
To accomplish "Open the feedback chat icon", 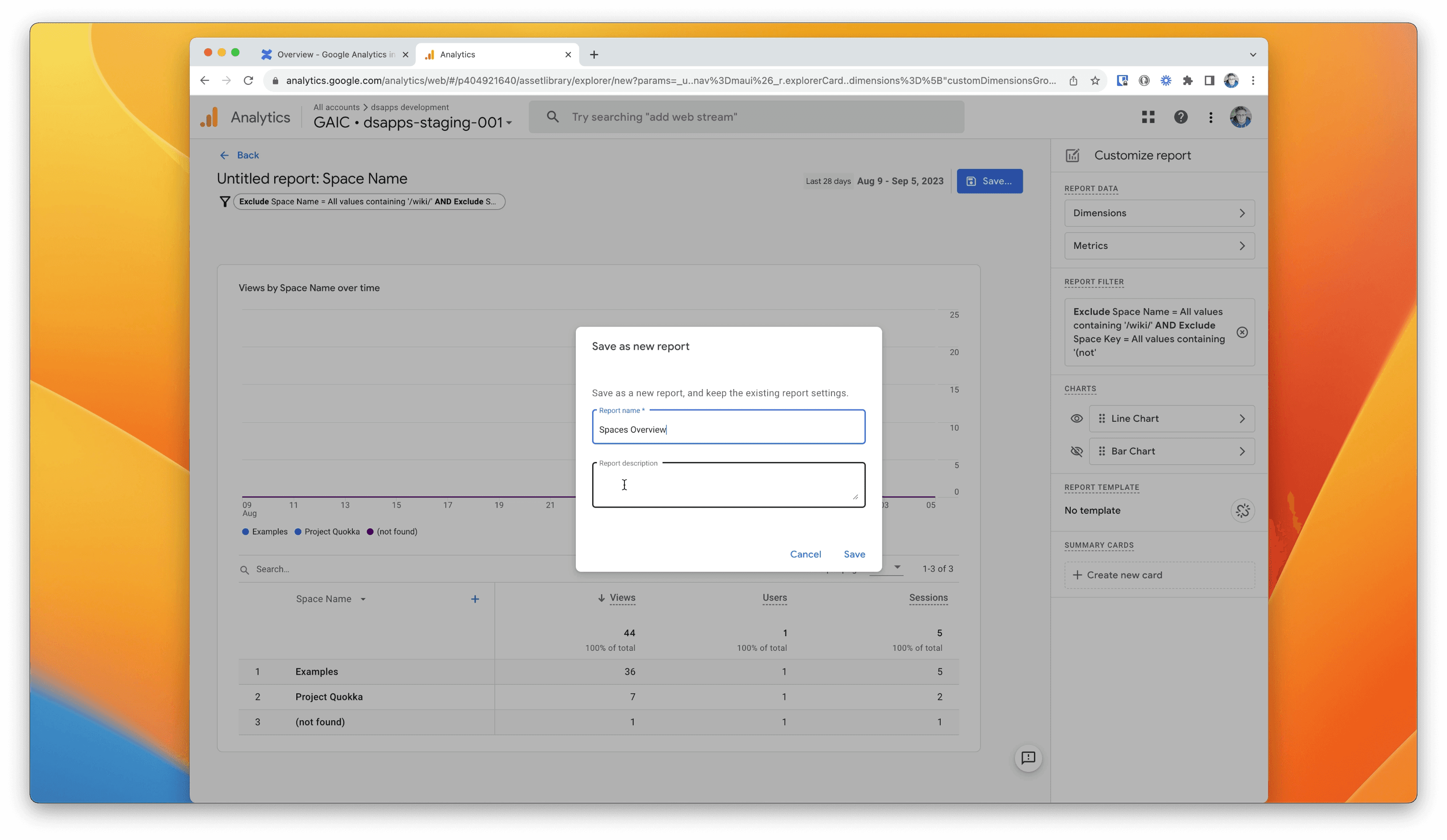I will click(x=1028, y=758).
